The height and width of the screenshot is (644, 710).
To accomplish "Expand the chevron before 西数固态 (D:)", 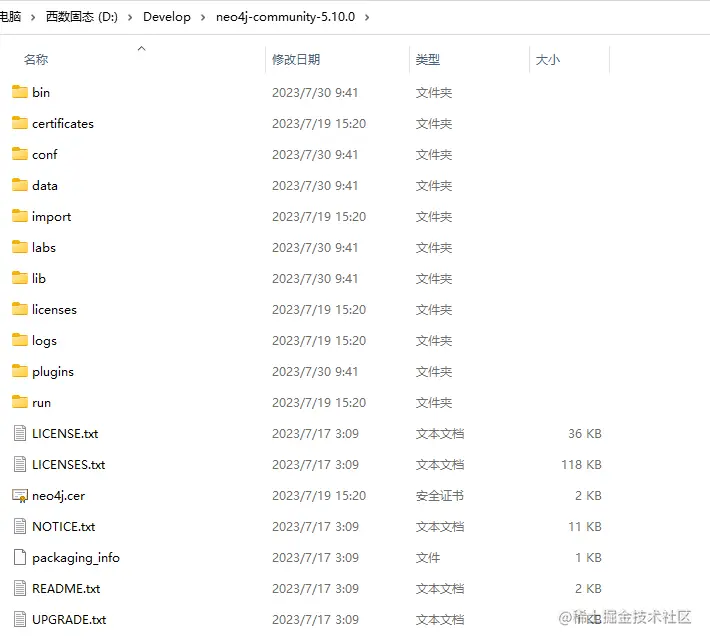I will tap(33, 17).
